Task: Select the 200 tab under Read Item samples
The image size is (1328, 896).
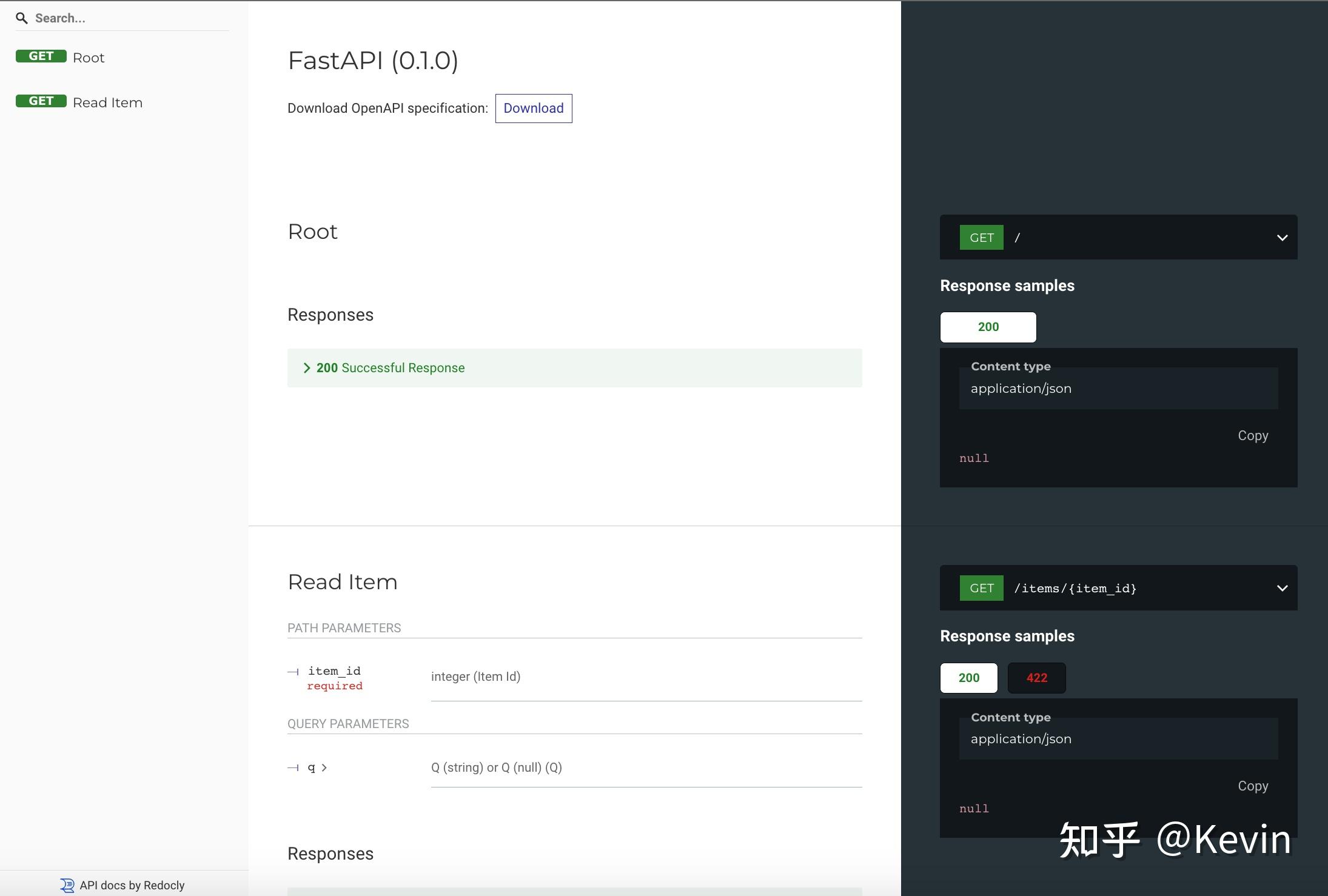Action: 968,677
